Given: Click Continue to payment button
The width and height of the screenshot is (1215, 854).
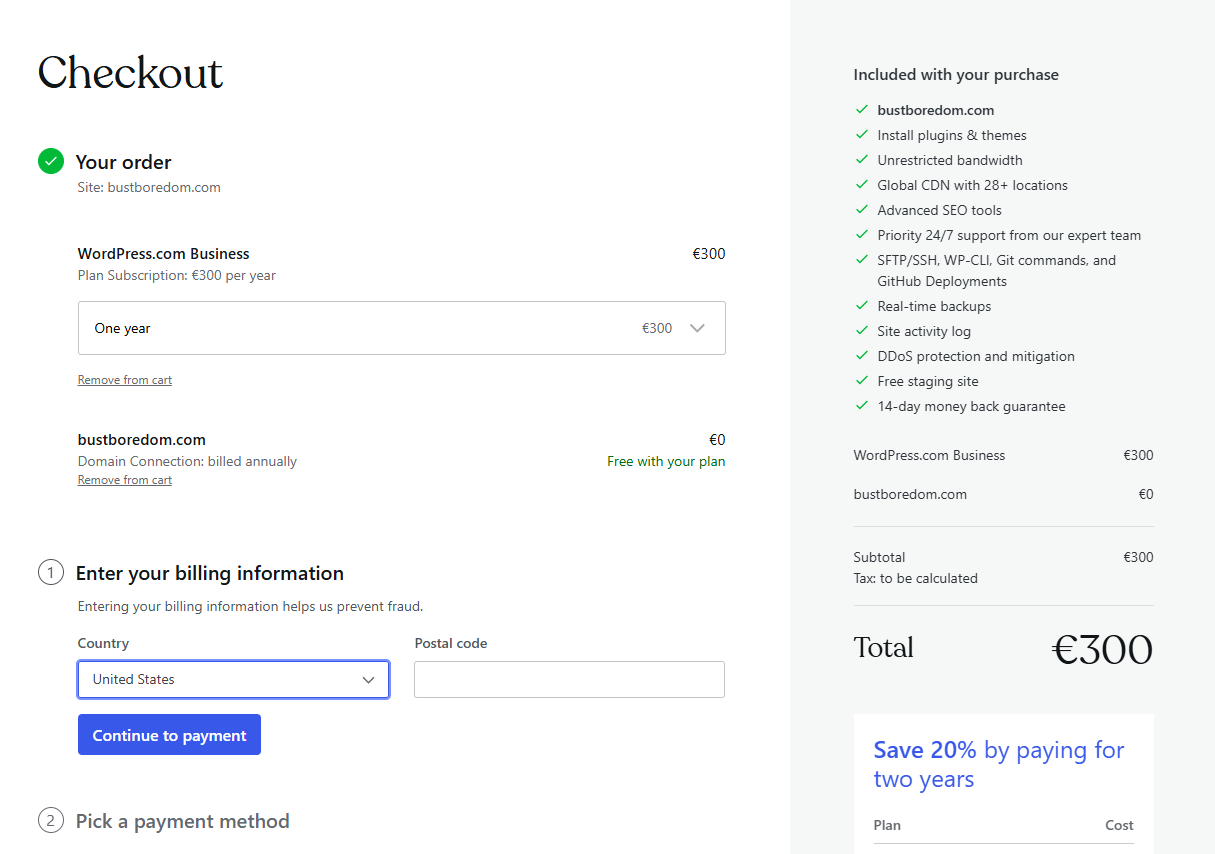Looking at the screenshot, I should [169, 735].
